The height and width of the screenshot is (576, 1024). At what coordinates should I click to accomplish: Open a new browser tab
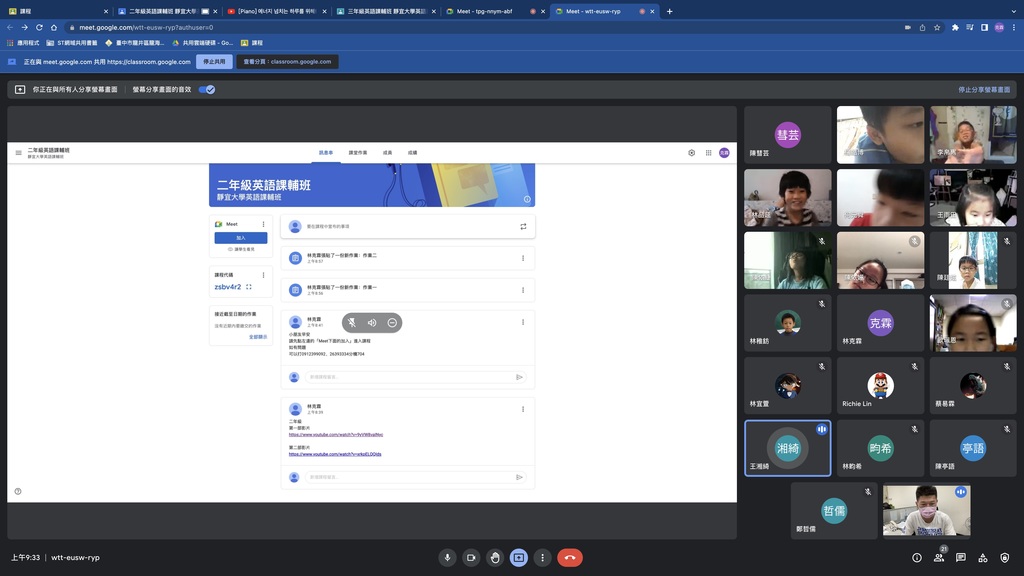pyautogui.click(x=669, y=11)
